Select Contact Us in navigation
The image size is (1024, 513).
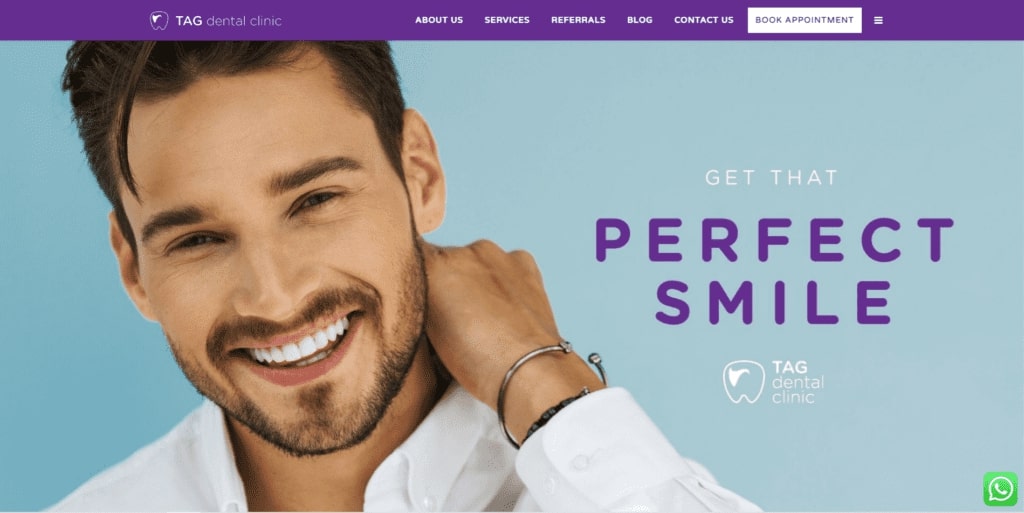(703, 20)
